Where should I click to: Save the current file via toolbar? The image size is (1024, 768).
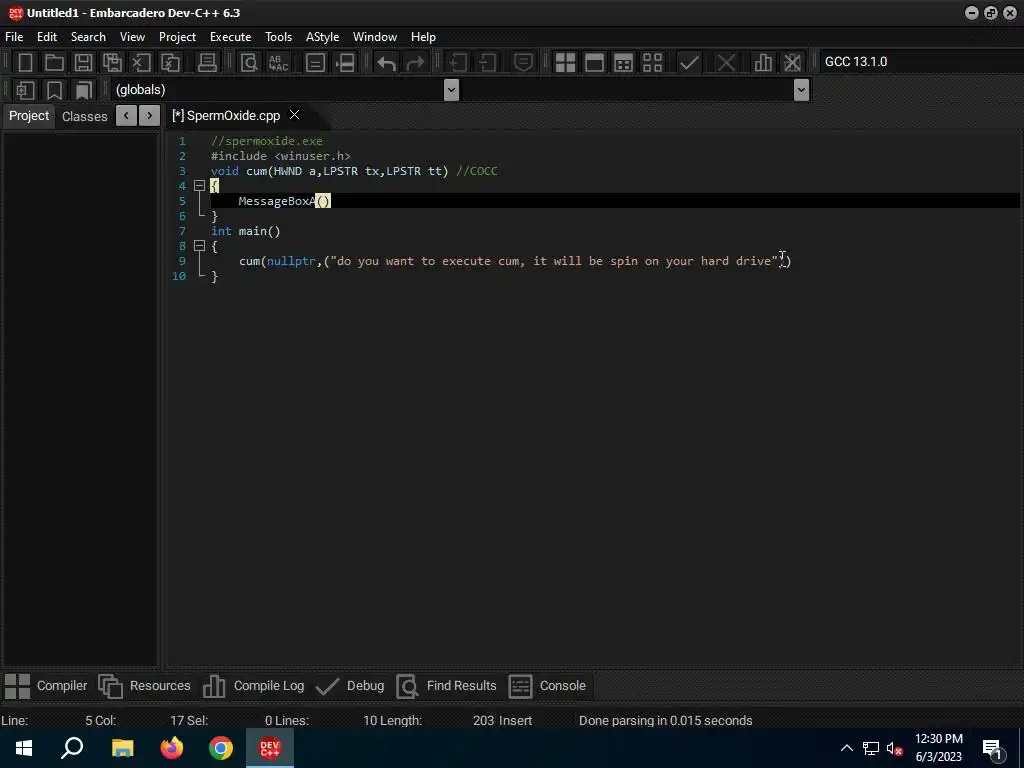[83, 63]
